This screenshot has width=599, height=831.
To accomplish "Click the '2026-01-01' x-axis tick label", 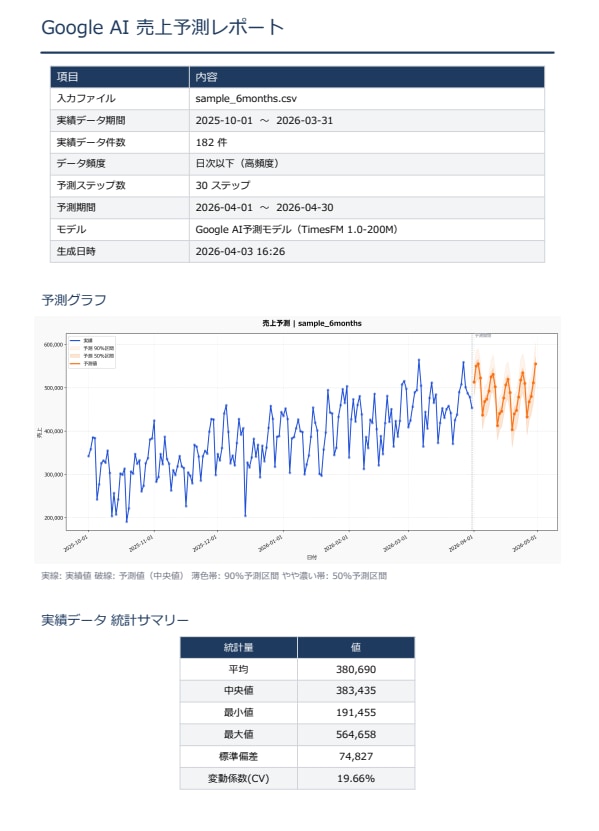I will 270,544.
